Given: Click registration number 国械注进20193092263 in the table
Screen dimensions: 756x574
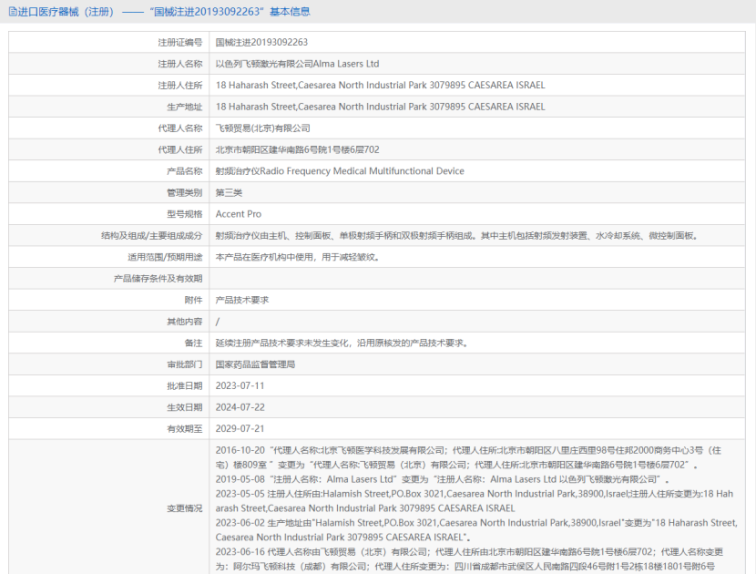Looking at the screenshot, I should [261, 43].
